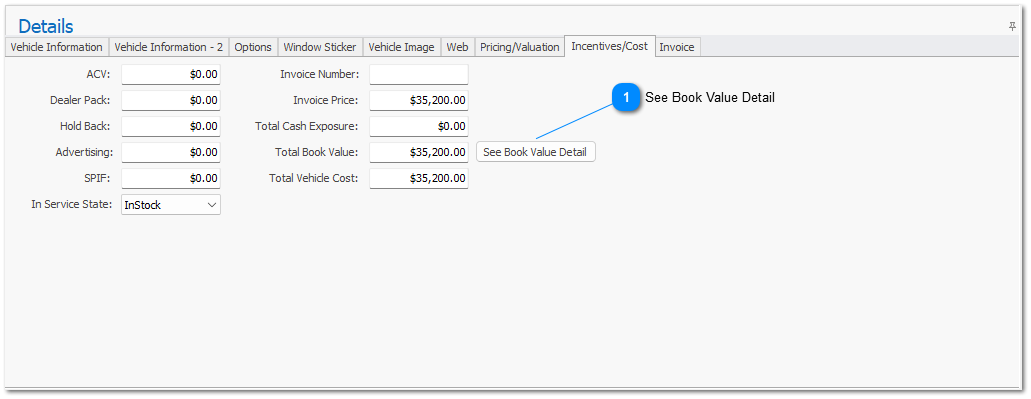1031x399 pixels.
Task: Select the Advertising amount field
Action: tap(171, 153)
